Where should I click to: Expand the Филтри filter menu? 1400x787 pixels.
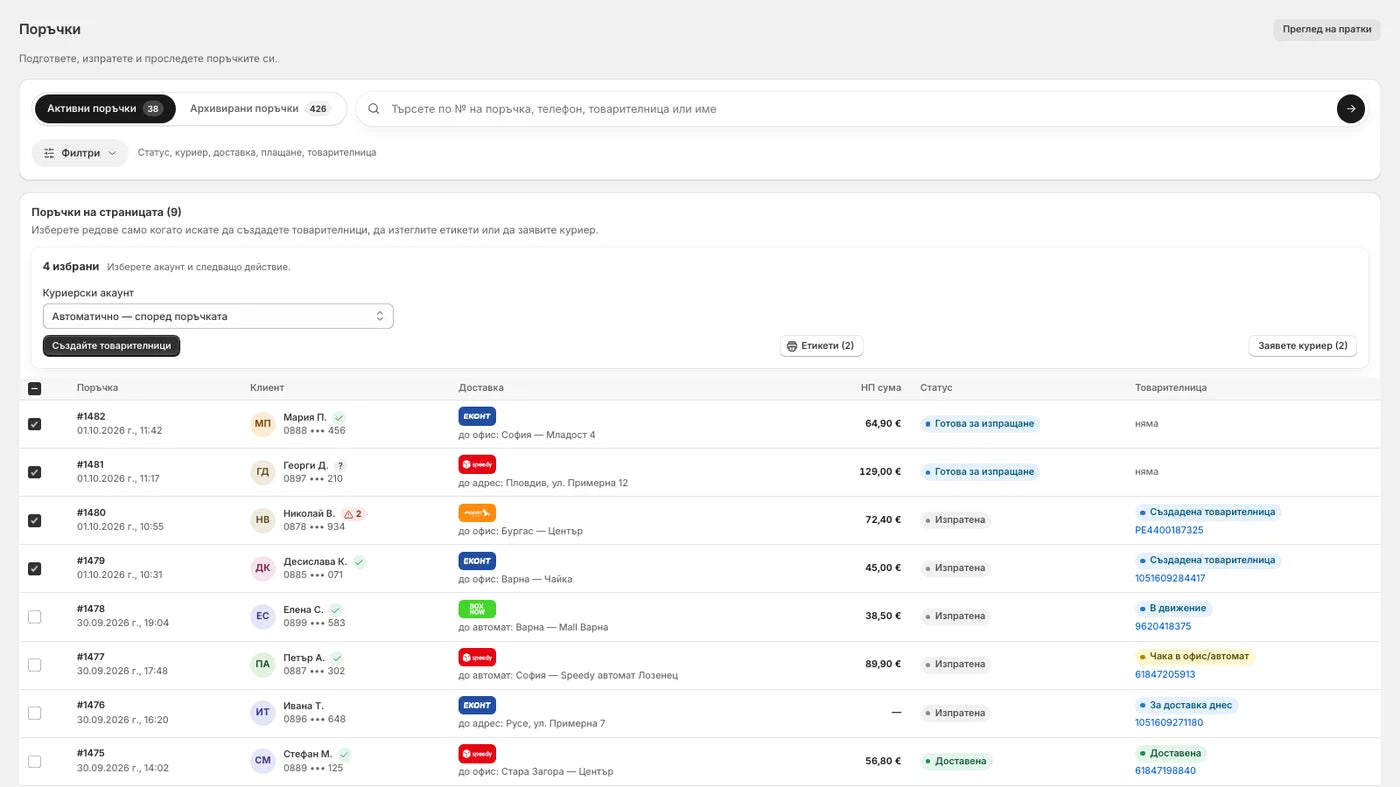80,153
